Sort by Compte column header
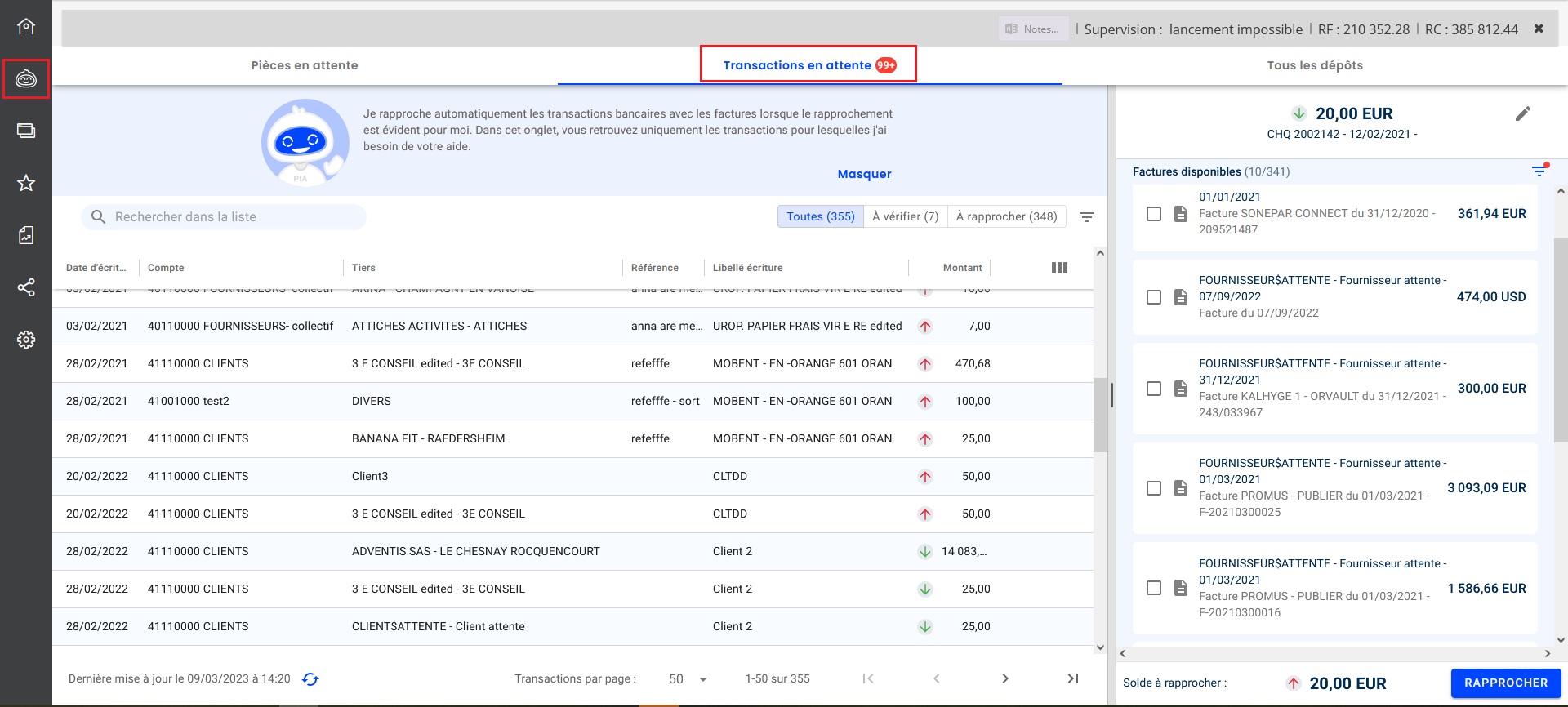Viewport: 1568px width, 707px height. [166, 268]
